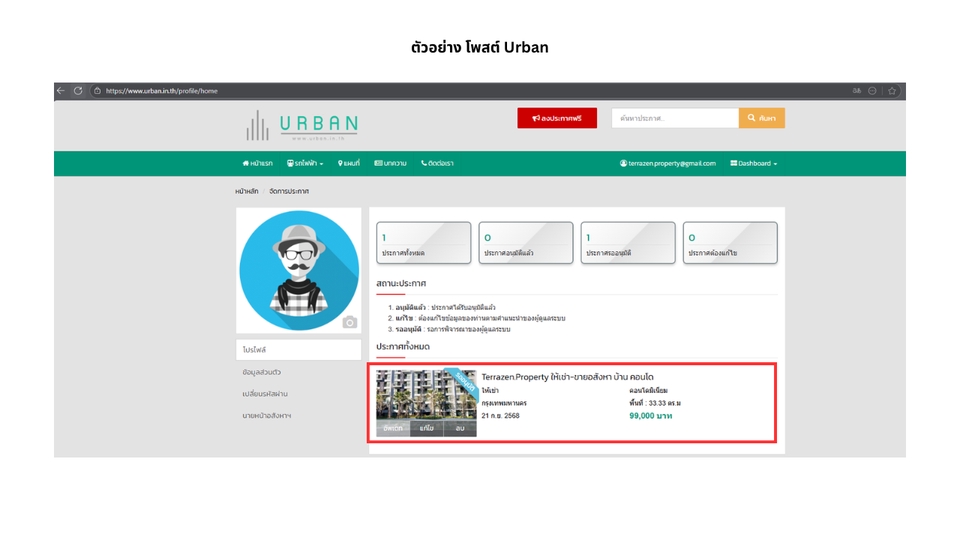The image size is (960, 540).
Task: Click the ลบ button on the listing
Action: tap(460, 429)
